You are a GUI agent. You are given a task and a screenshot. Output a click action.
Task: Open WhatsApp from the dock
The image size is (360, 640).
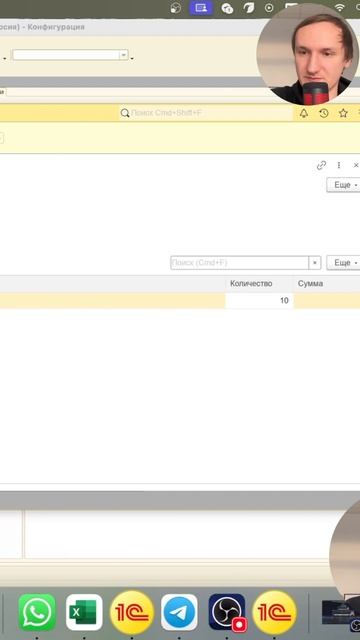point(37,612)
